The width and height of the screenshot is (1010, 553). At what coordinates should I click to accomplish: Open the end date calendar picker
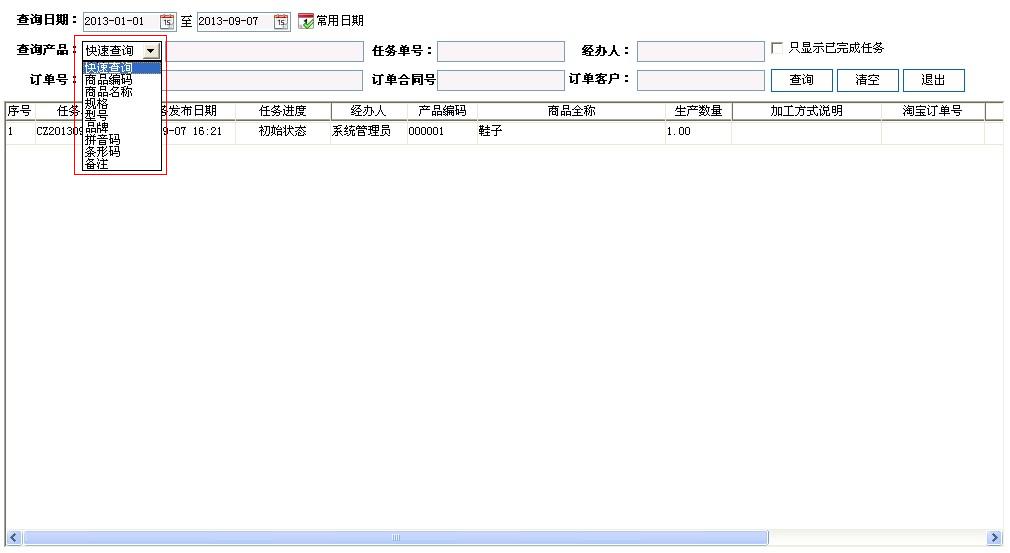coord(281,22)
